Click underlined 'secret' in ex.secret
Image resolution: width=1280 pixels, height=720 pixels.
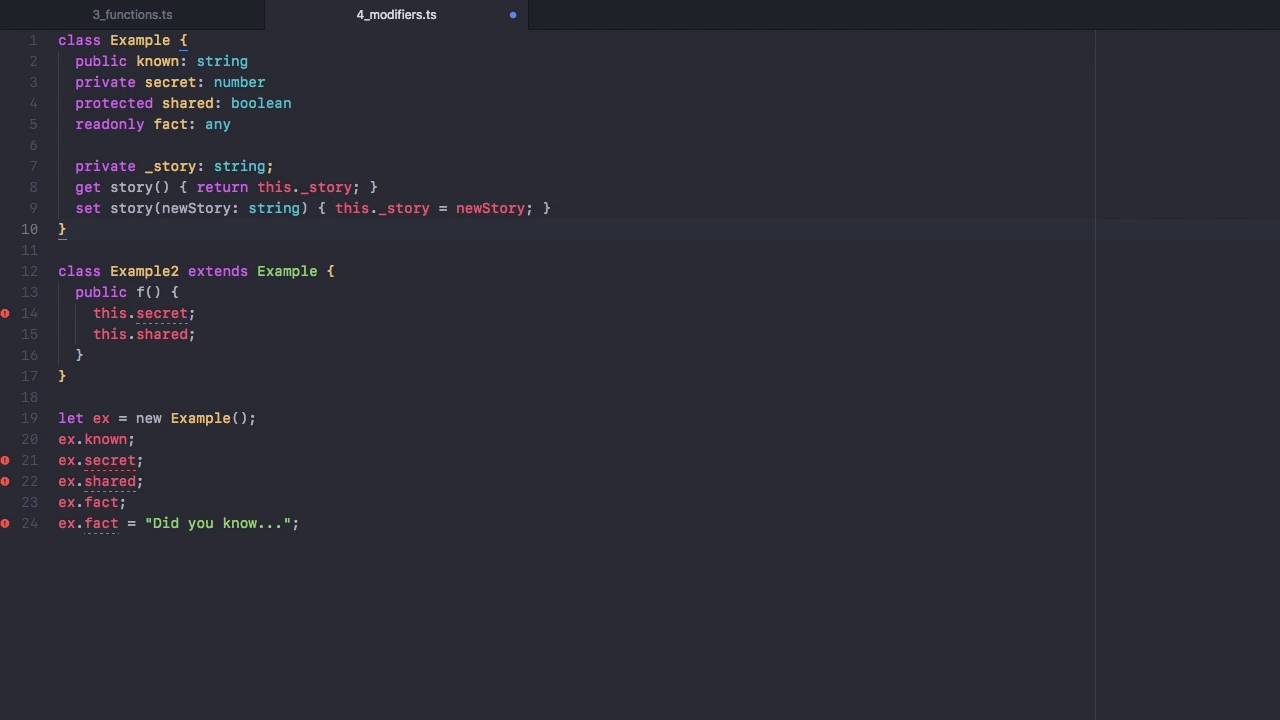tap(110, 460)
